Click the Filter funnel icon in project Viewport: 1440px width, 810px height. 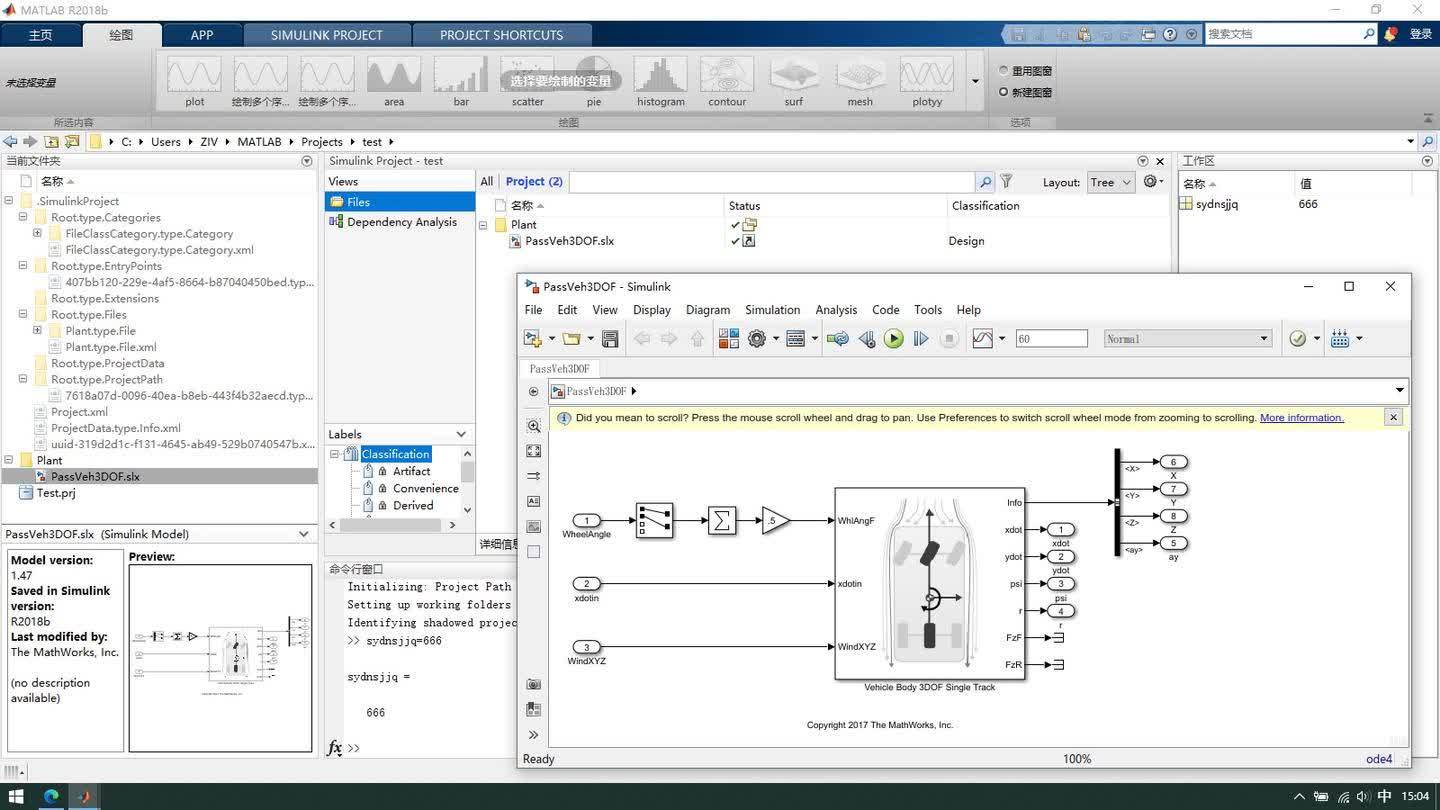pos(1007,182)
